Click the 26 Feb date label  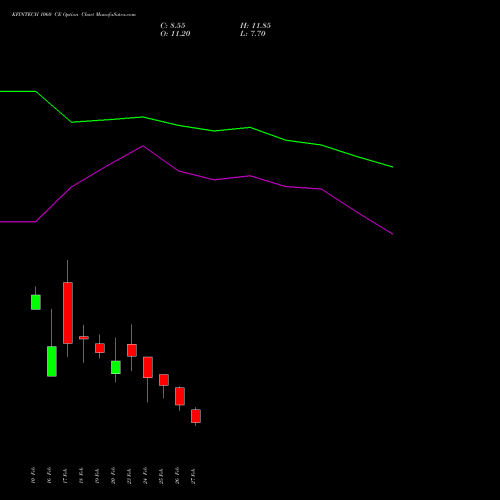[x=177, y=475]
